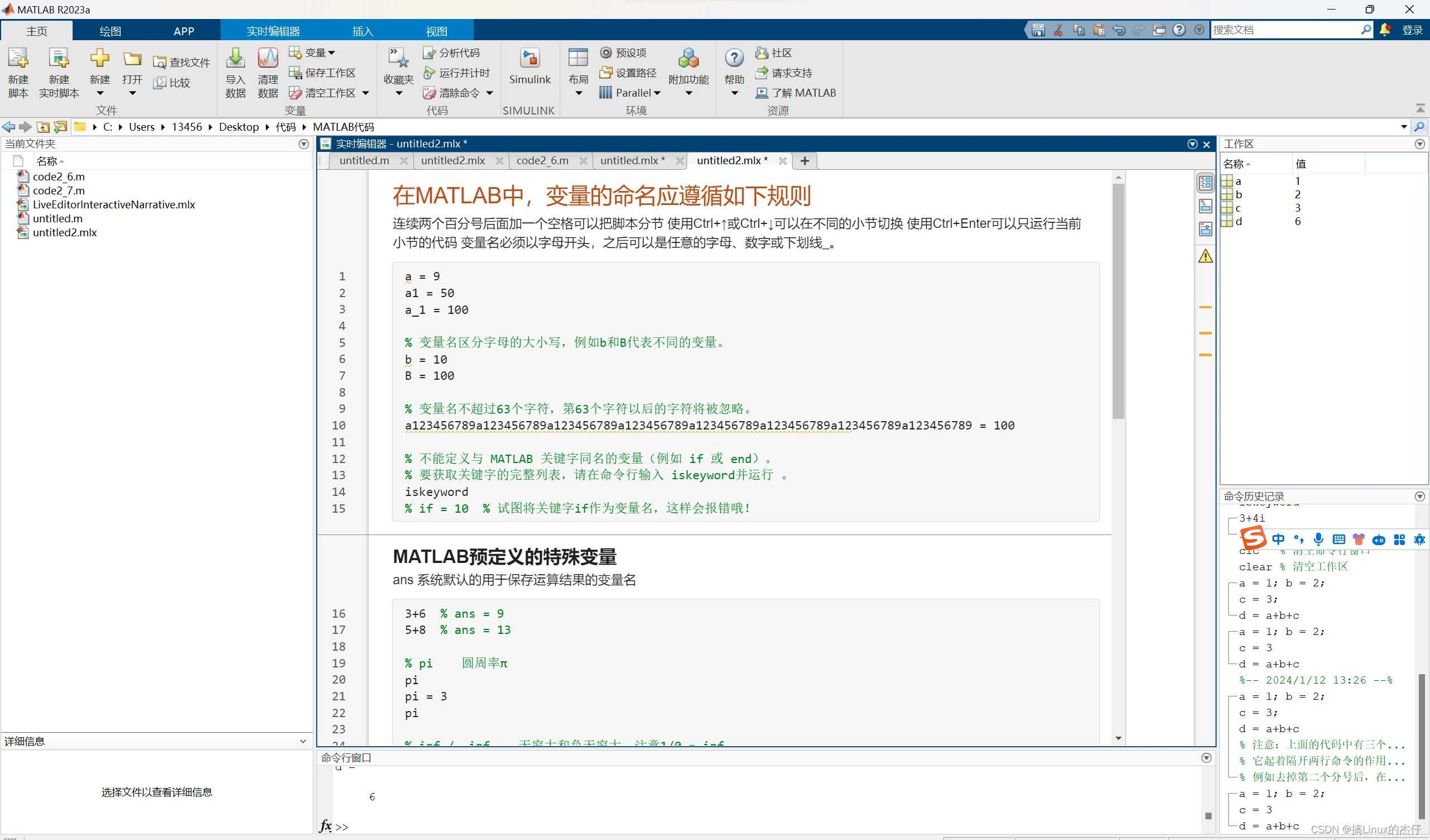Screen dimensions: 1430x840
Task: Switch to 绘图 (Plots) ribbon tab
Action: coord(110,31)
